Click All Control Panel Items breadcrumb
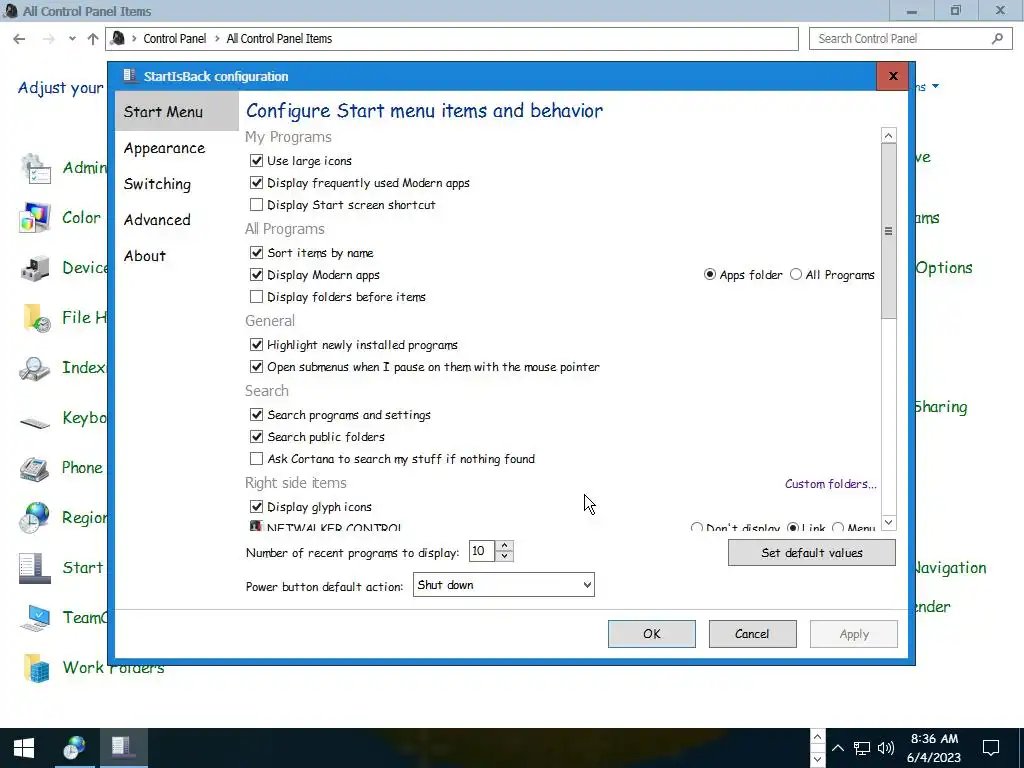The image size is (1024, 768). coord(279,39)
